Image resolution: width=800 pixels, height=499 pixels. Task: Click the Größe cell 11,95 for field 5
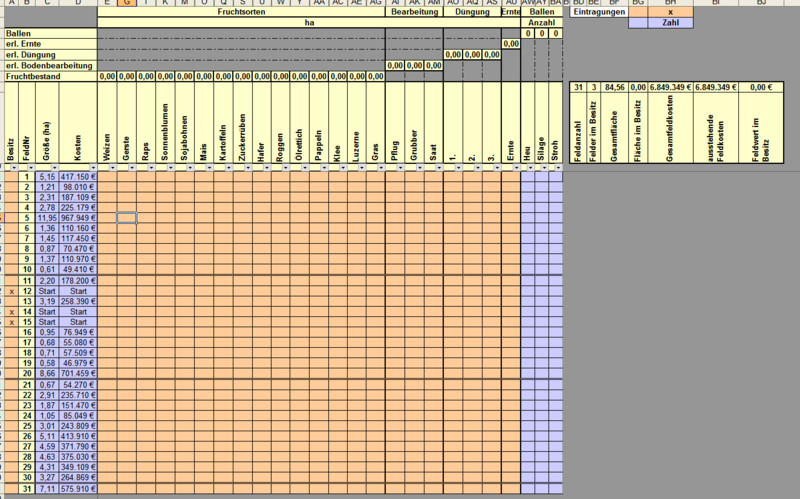(x=46, y=217)
